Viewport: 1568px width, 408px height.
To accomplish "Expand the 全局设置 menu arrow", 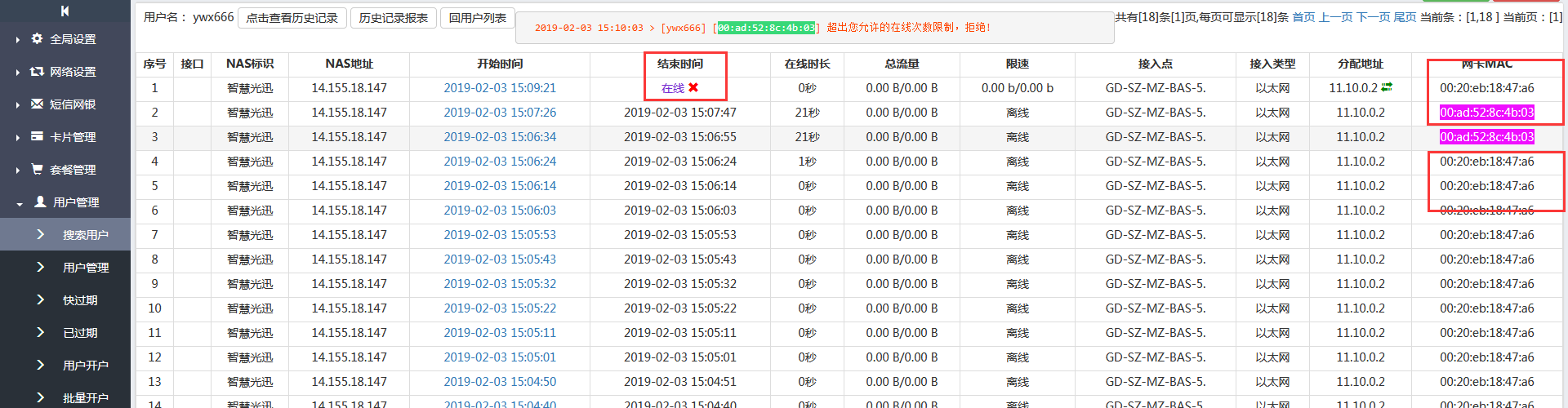I will 18,39.
